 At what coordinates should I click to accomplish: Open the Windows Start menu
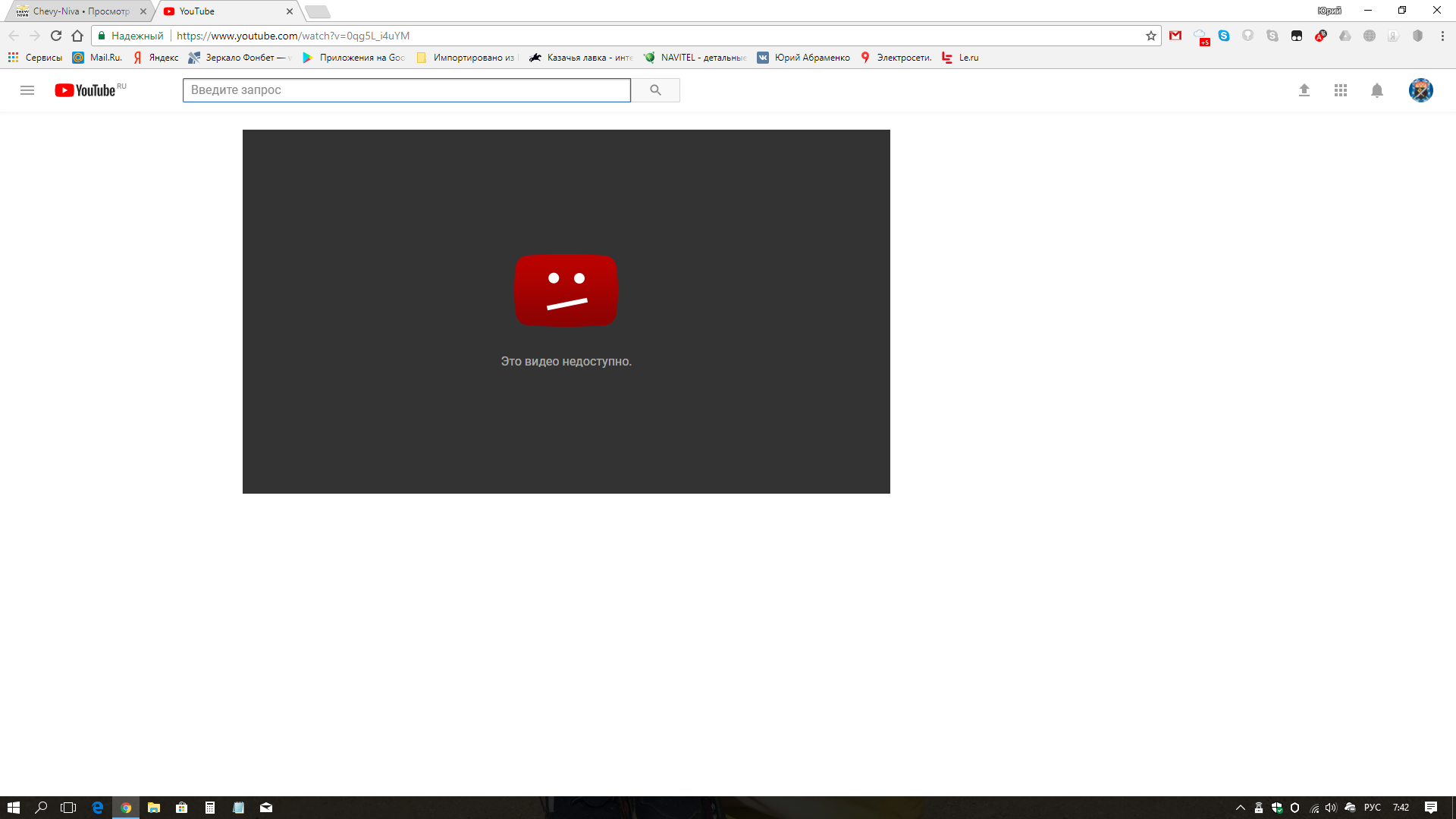point(13,808)
